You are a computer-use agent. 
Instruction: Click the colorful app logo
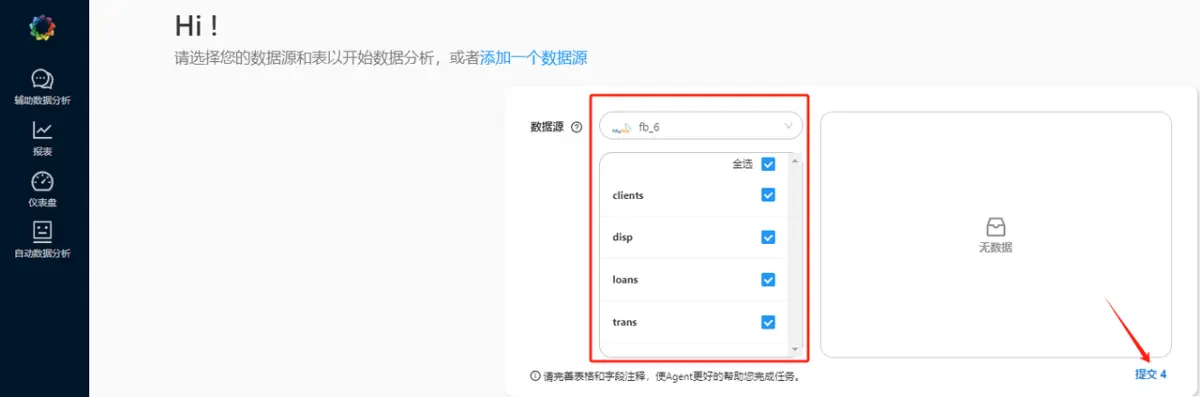pyautogui.click(x=42, y=28)
